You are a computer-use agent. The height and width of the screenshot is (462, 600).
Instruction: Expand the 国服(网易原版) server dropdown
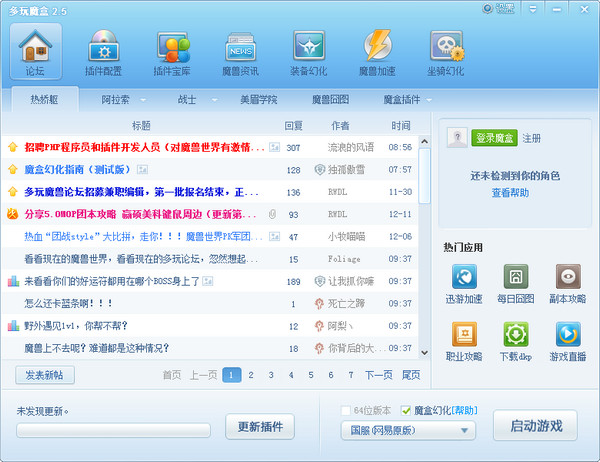pyautogui.click(x=465, y=431)
